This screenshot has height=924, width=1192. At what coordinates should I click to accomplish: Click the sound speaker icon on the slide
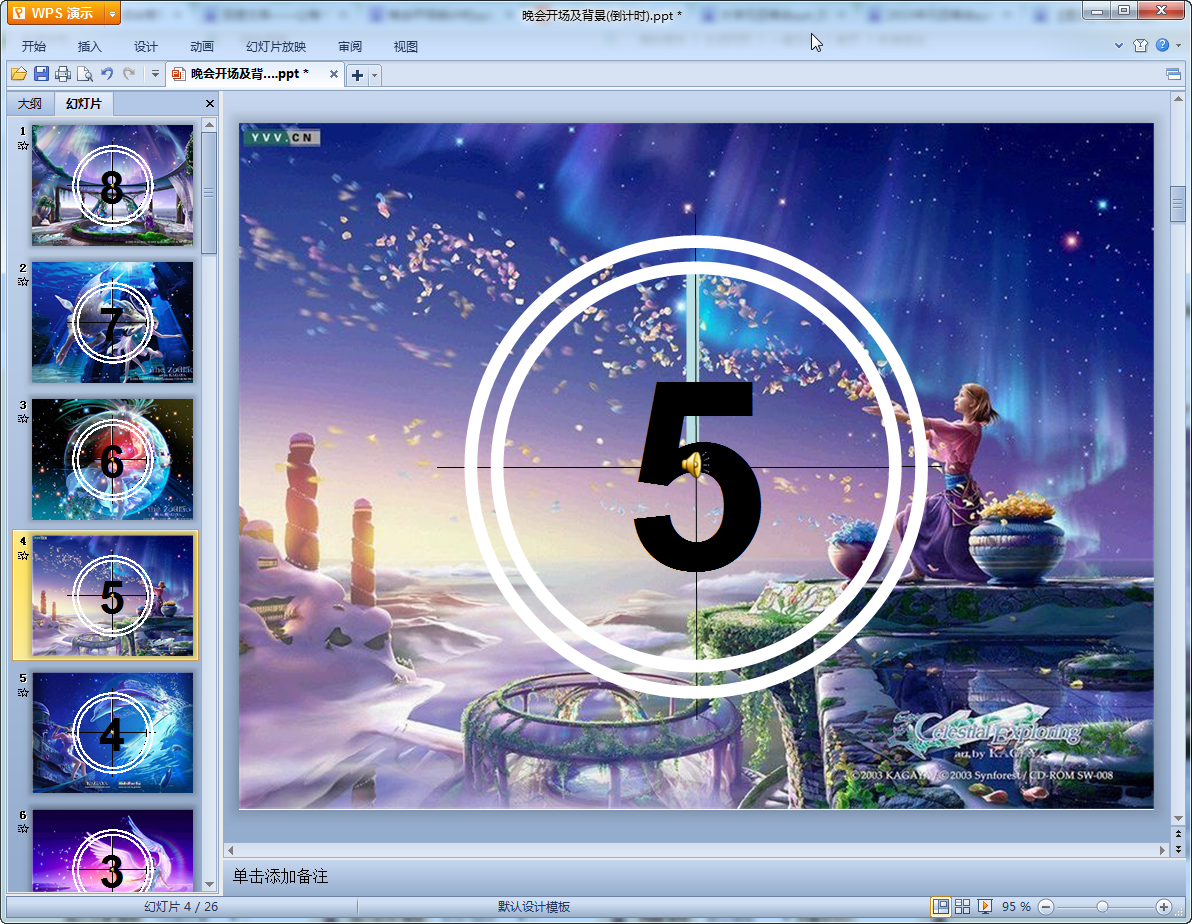694,464
